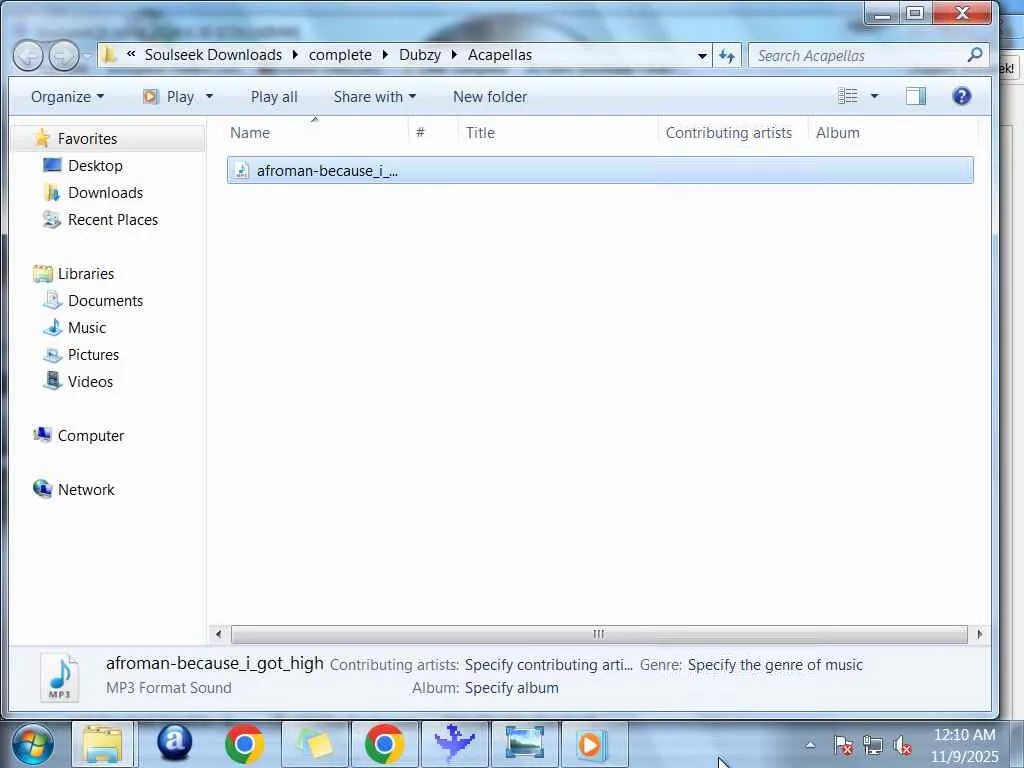Open Recent Places in the sidebar
1024x768 pixels.
[x=113, y=219]
